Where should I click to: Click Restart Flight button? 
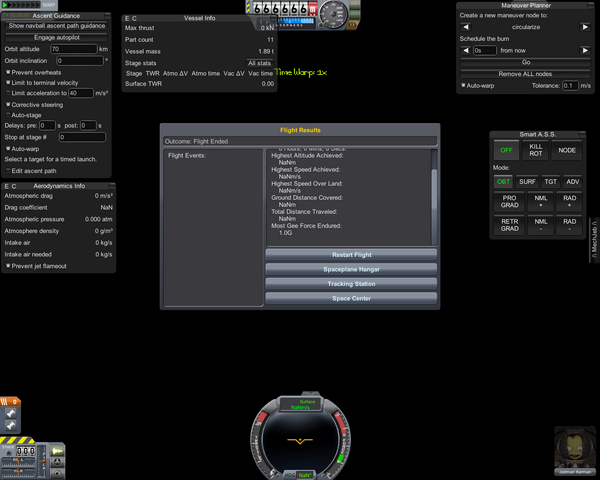point(351,255)
